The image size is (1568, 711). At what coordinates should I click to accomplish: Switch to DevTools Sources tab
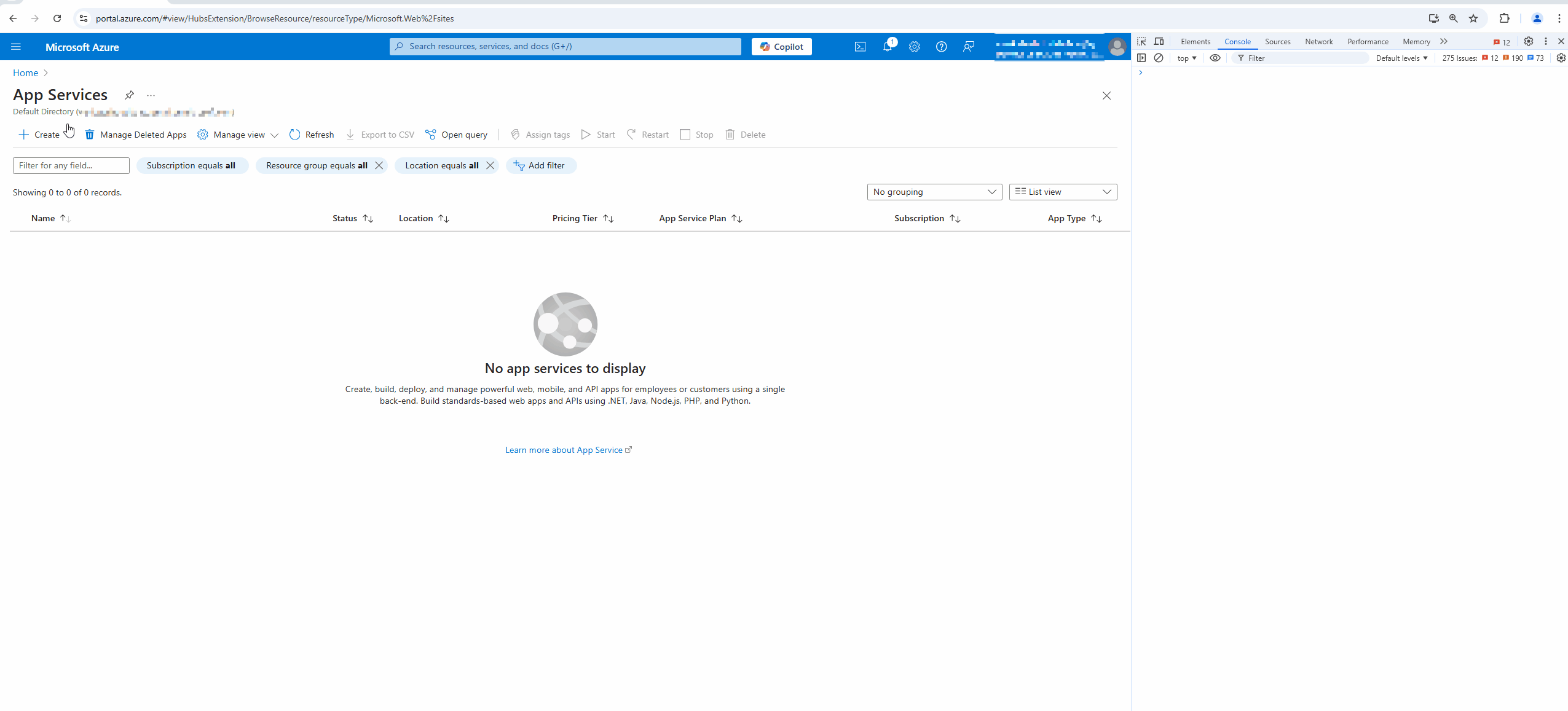click(x=1277, y=42)
